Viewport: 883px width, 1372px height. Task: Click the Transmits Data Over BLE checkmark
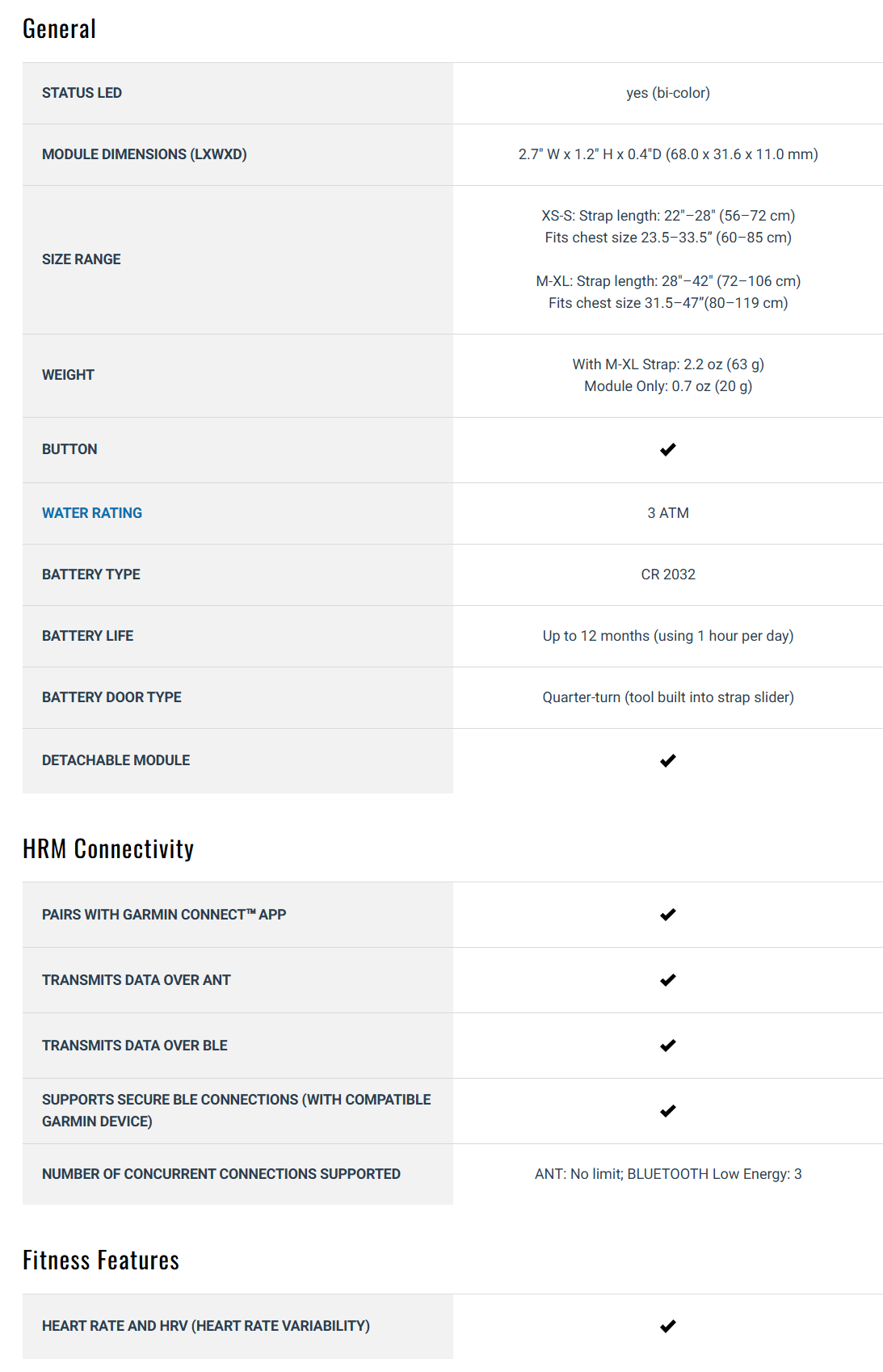tap(667, 1046)
